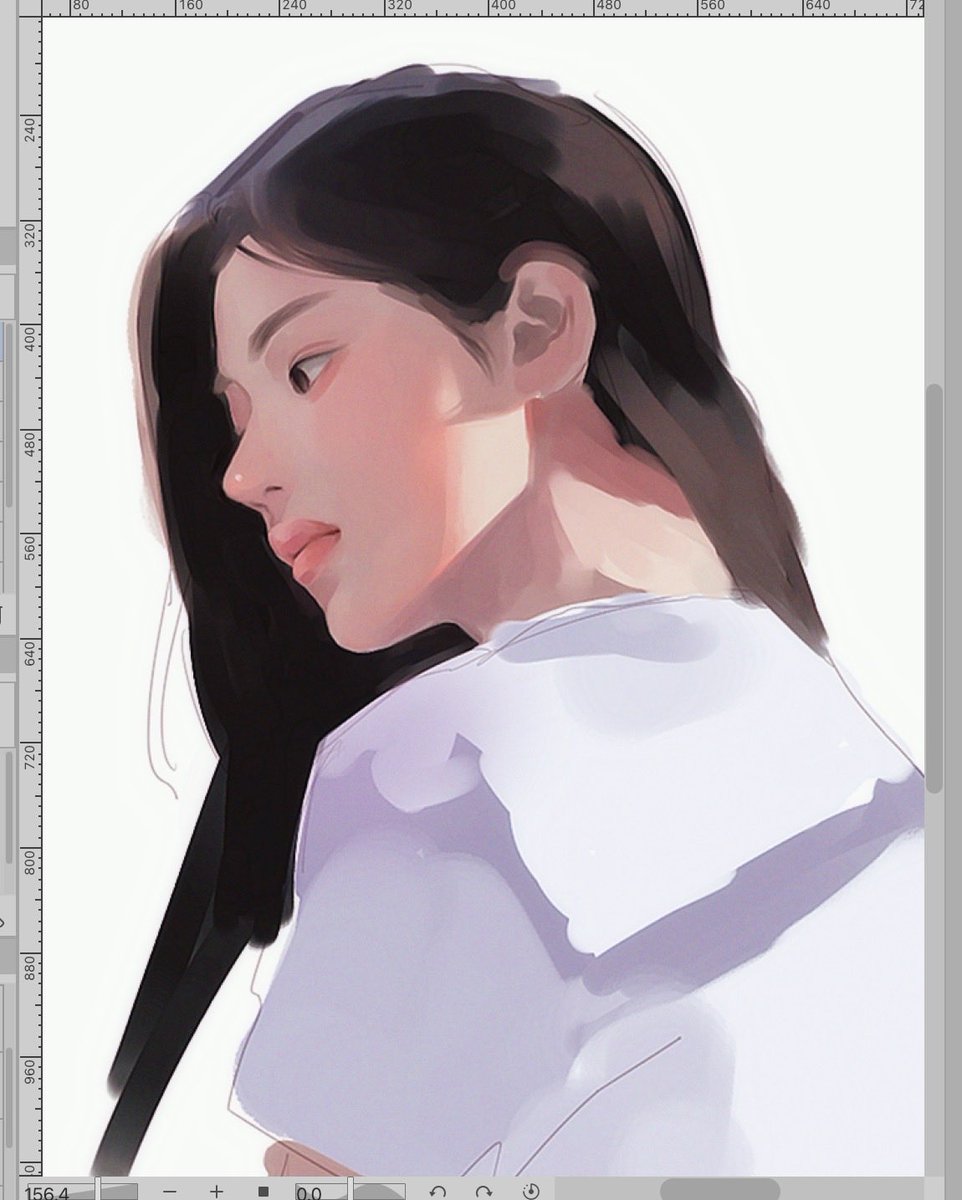The width and height of the screenshot is (962, 1200).
Task: Click the vertical scrollbar thumb
Action: point(934,587)
